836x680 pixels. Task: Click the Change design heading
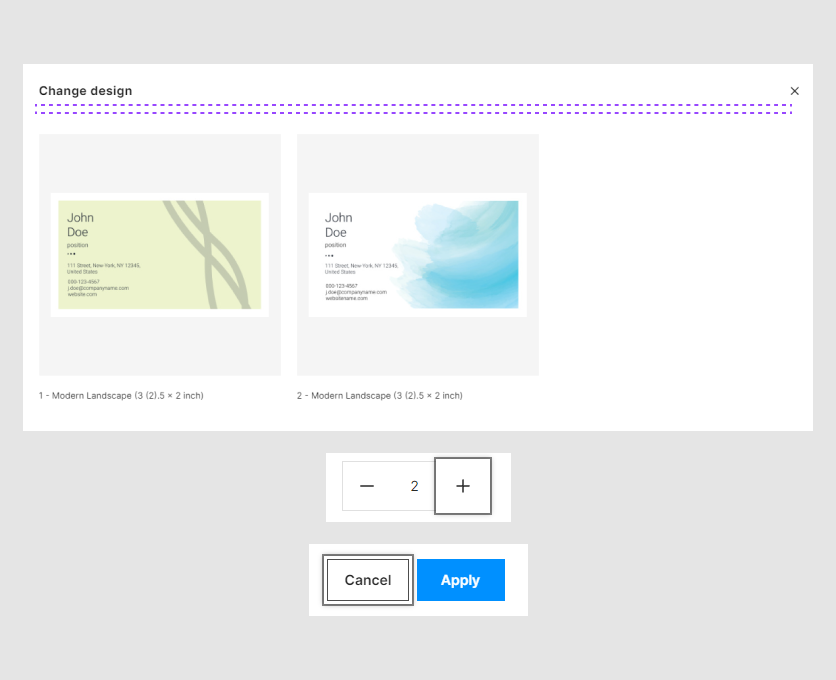point(85,91)
